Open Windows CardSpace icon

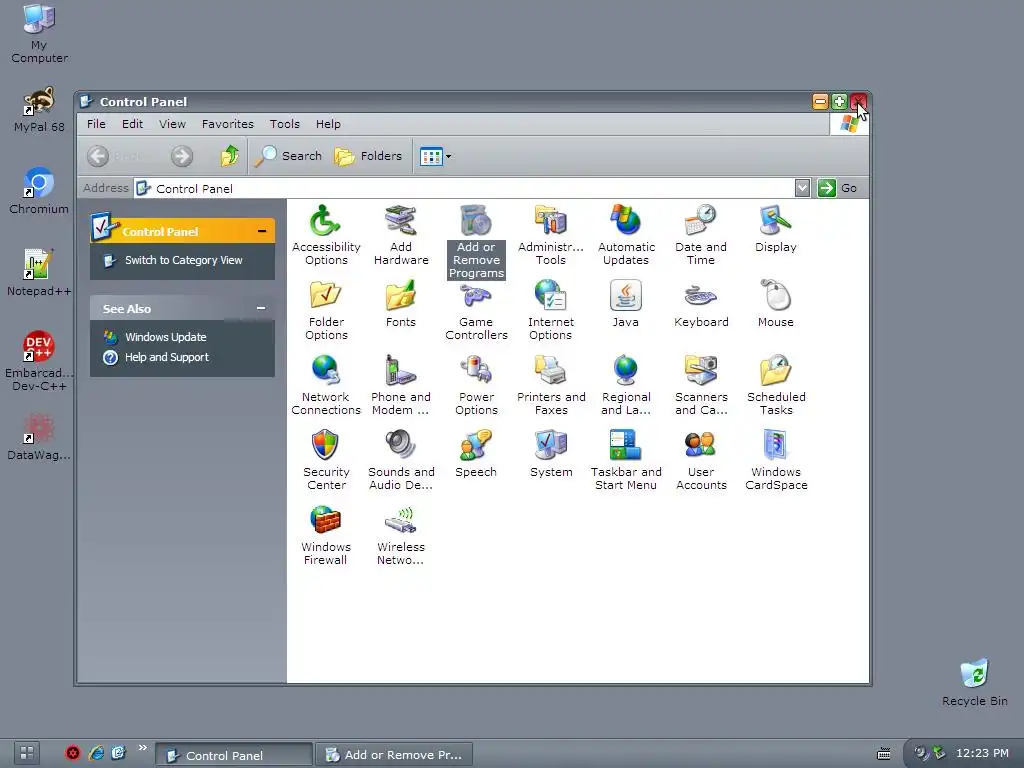776,460
